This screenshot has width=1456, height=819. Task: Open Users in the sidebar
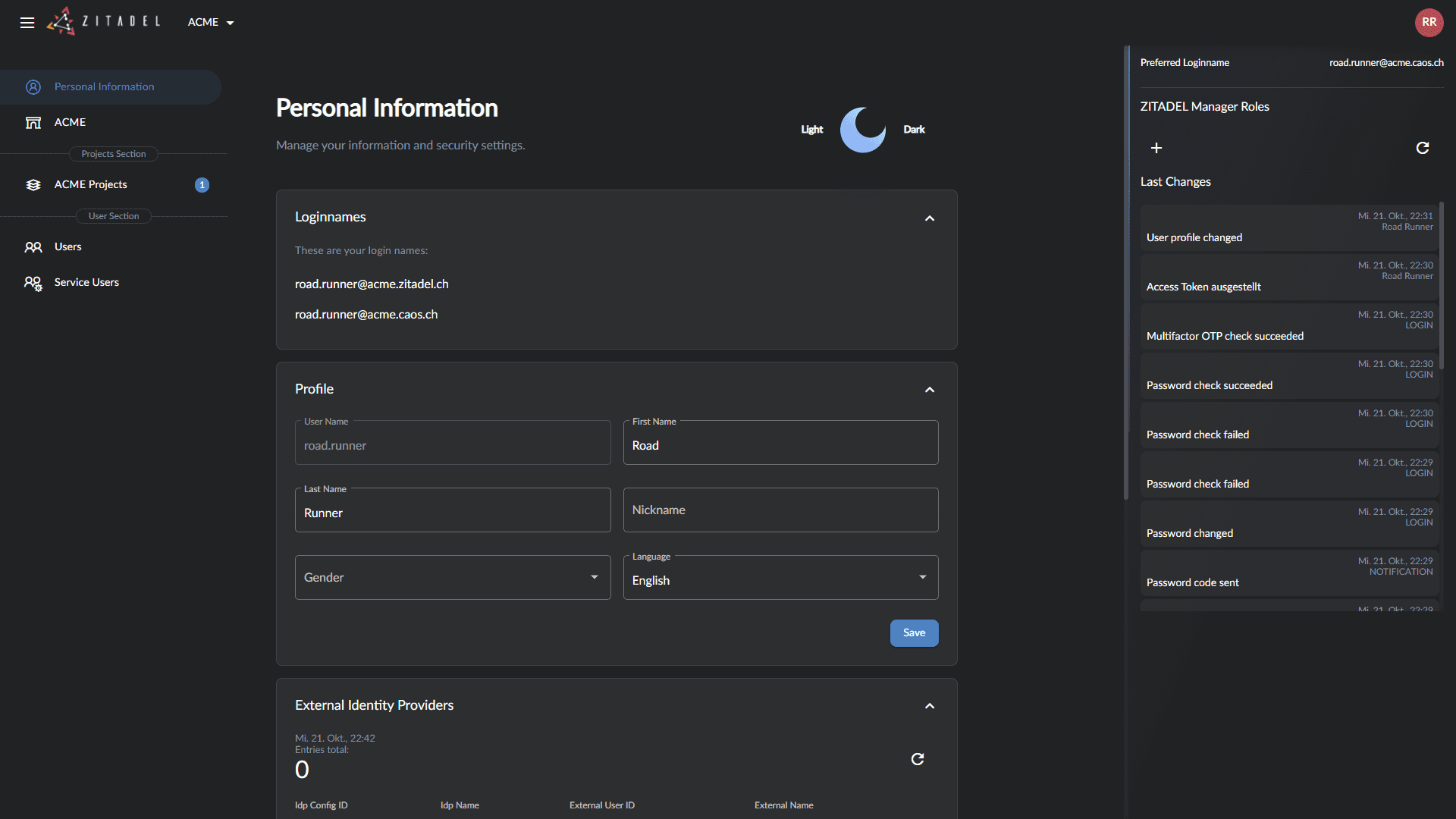67,247
